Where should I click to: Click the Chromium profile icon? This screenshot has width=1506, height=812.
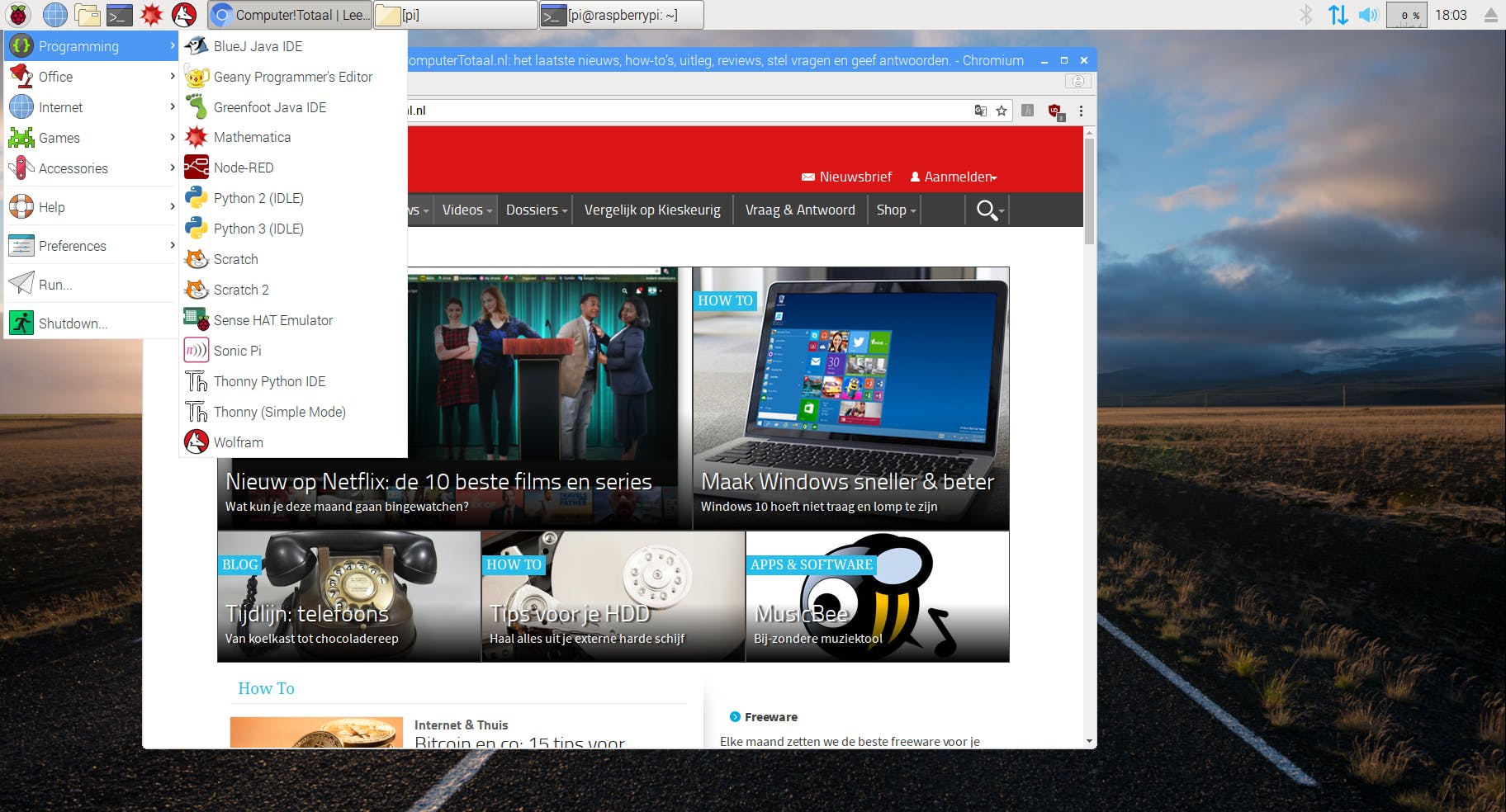click(x=1077, y=81)
